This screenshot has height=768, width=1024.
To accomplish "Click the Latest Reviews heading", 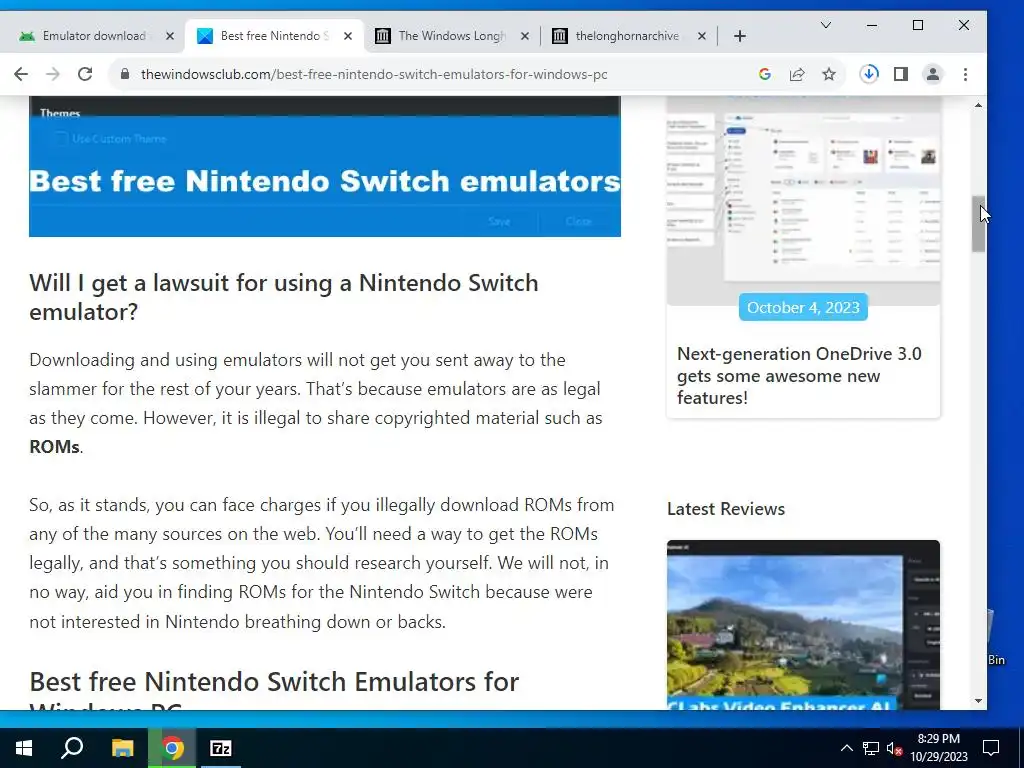I will [726, 509].
